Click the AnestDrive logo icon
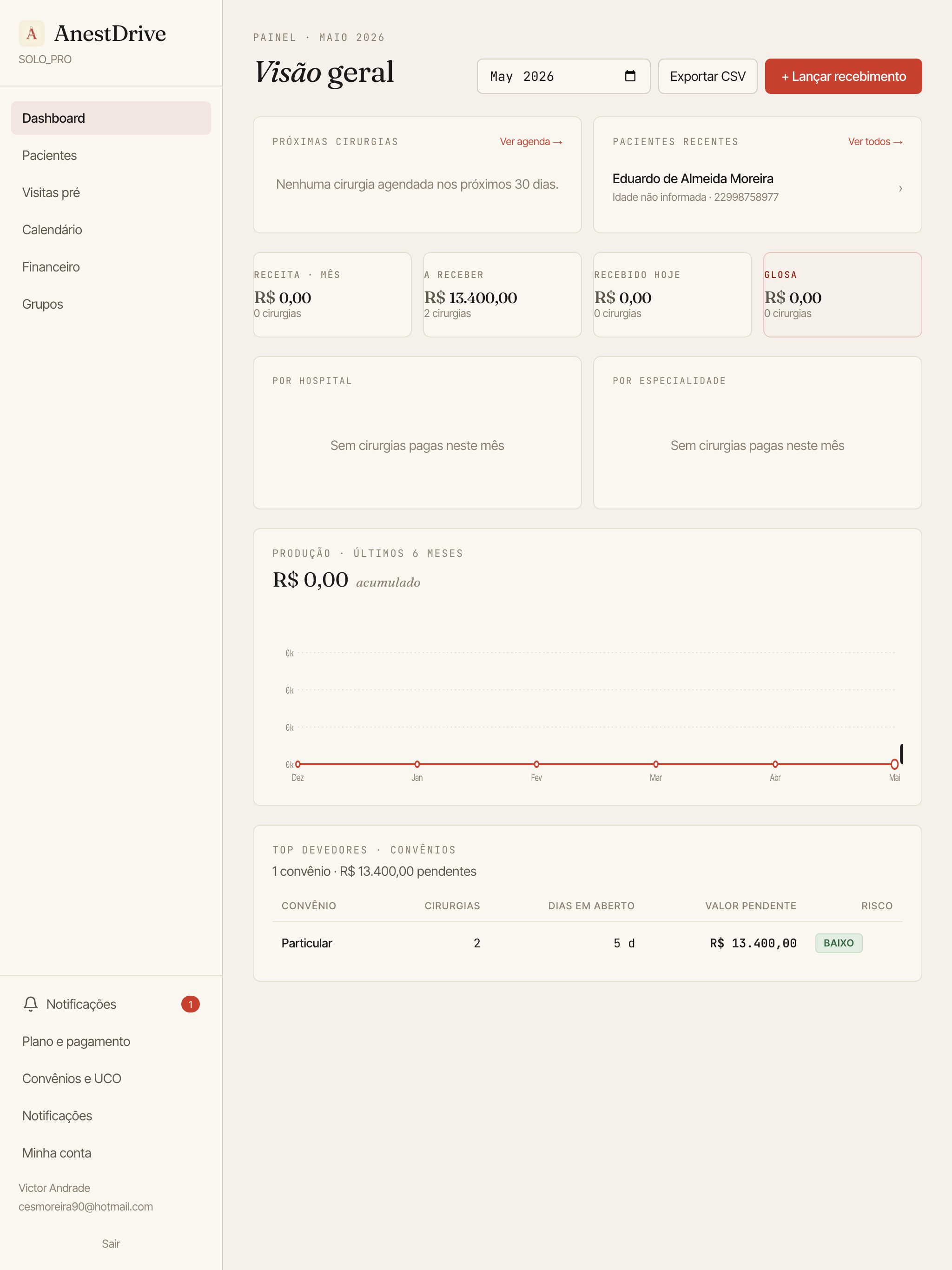This screenshot has height=1270, width=952. click(32, 33)
